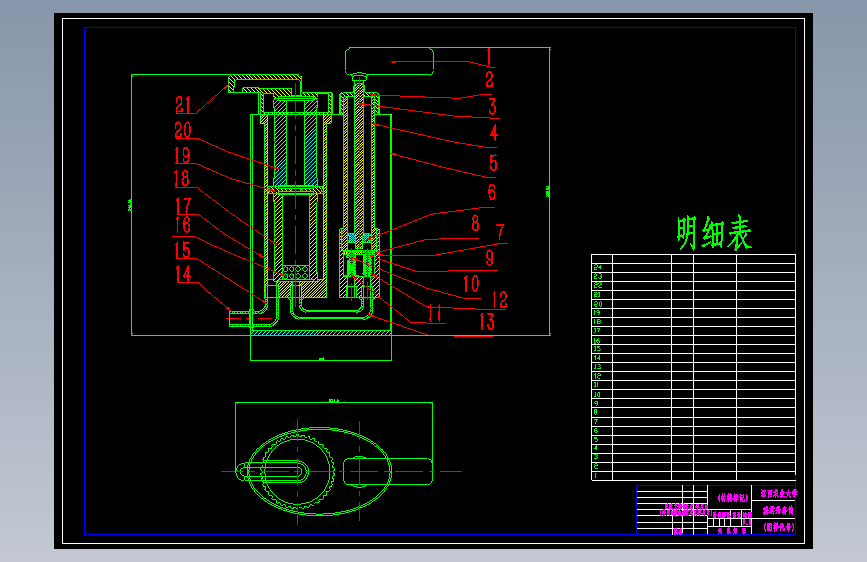This screenshot has height=562, width=867.
Task: Click the green 明细表 title text
Action: 714,233
